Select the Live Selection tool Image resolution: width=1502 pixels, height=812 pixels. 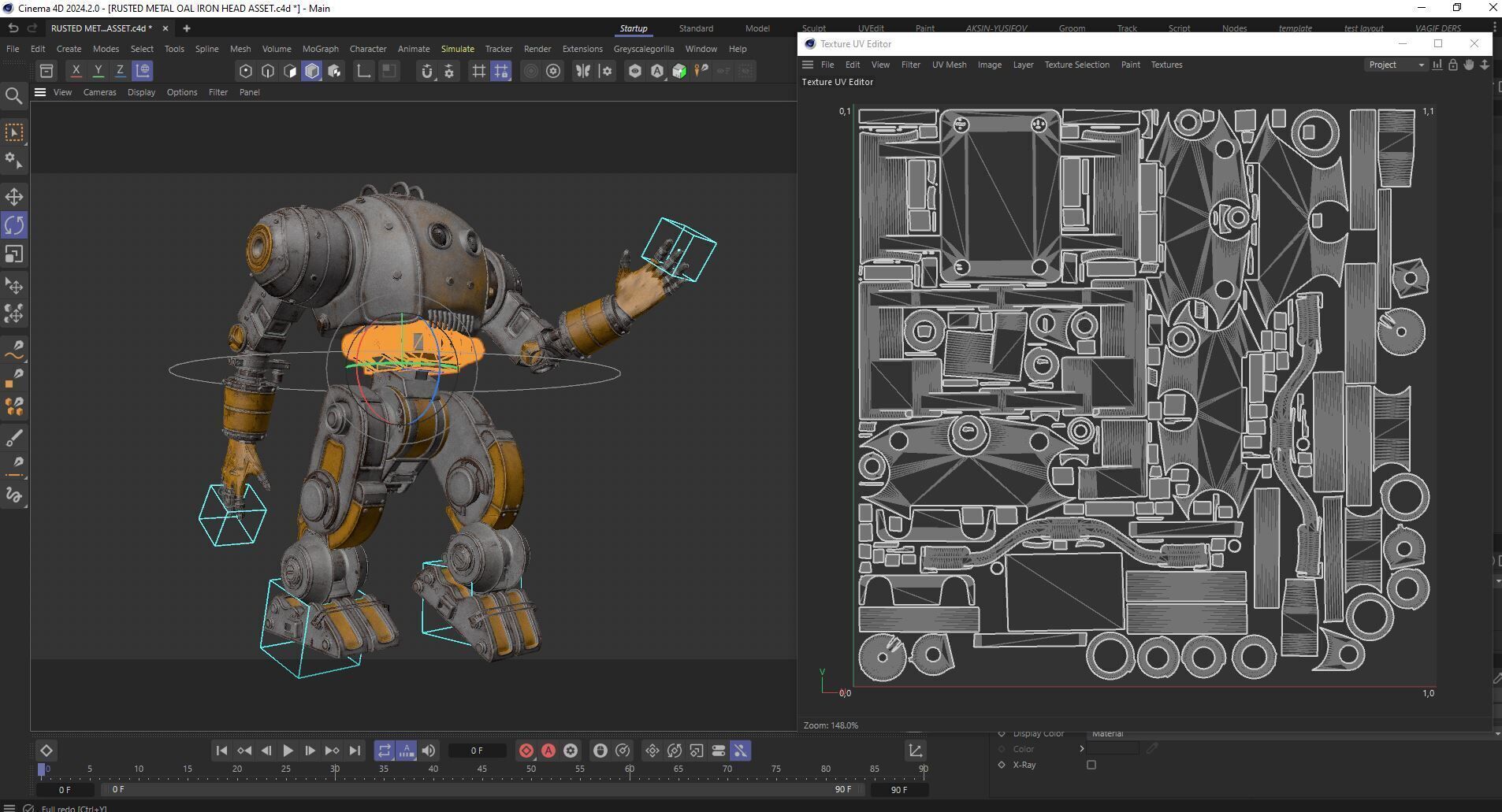14,132
